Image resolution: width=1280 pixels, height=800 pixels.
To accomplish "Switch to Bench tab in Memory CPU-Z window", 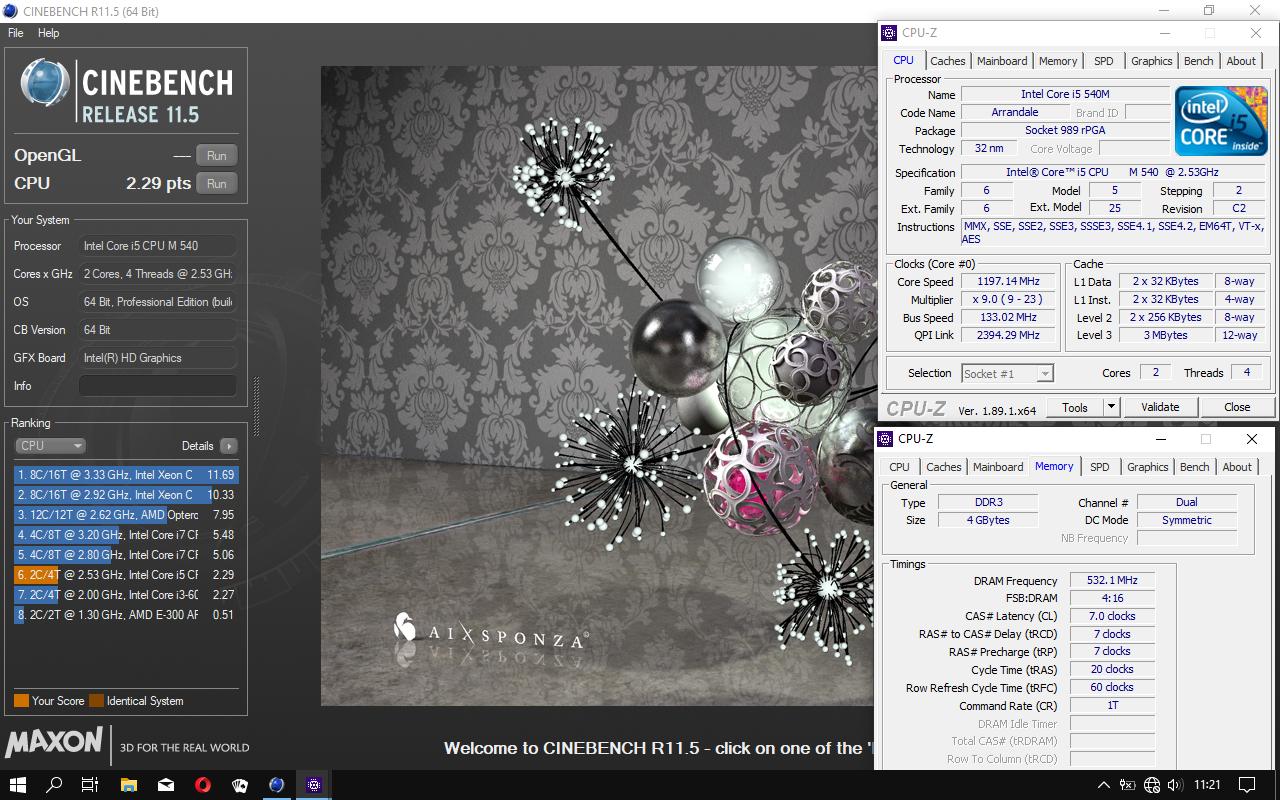I will pyautogui.click(x=1195, y=467).
